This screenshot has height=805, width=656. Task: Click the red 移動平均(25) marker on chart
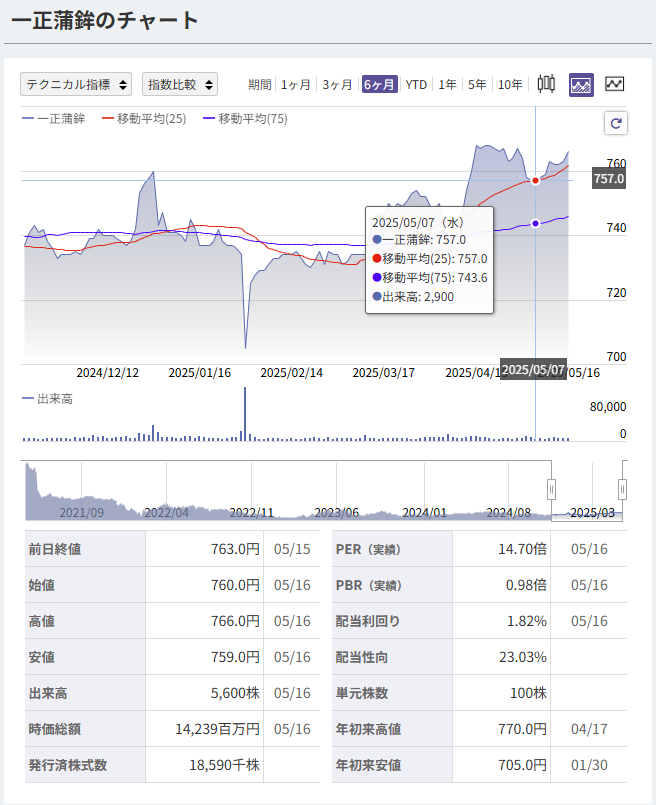tap(535, 180)
